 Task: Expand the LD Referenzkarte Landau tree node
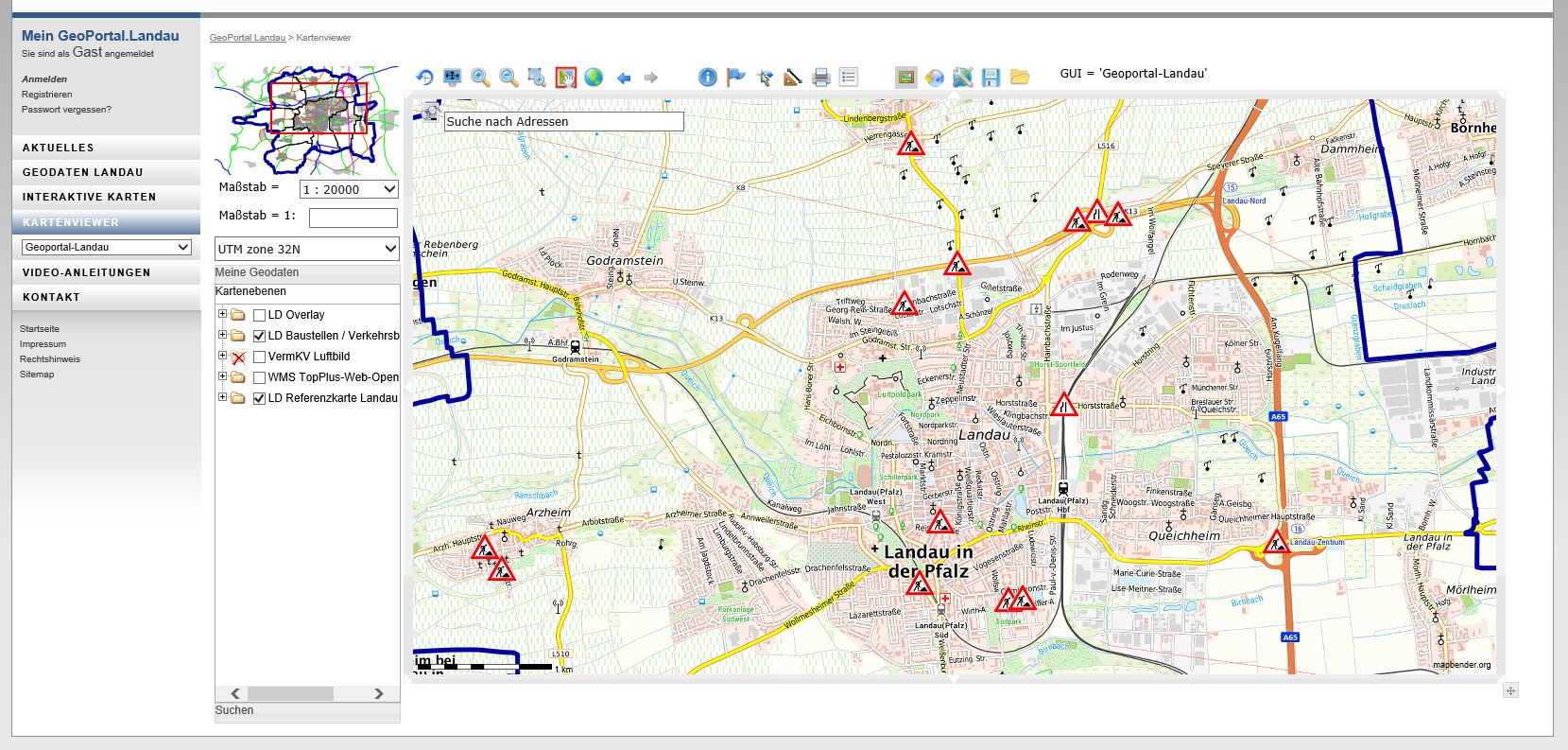(222, 397)
